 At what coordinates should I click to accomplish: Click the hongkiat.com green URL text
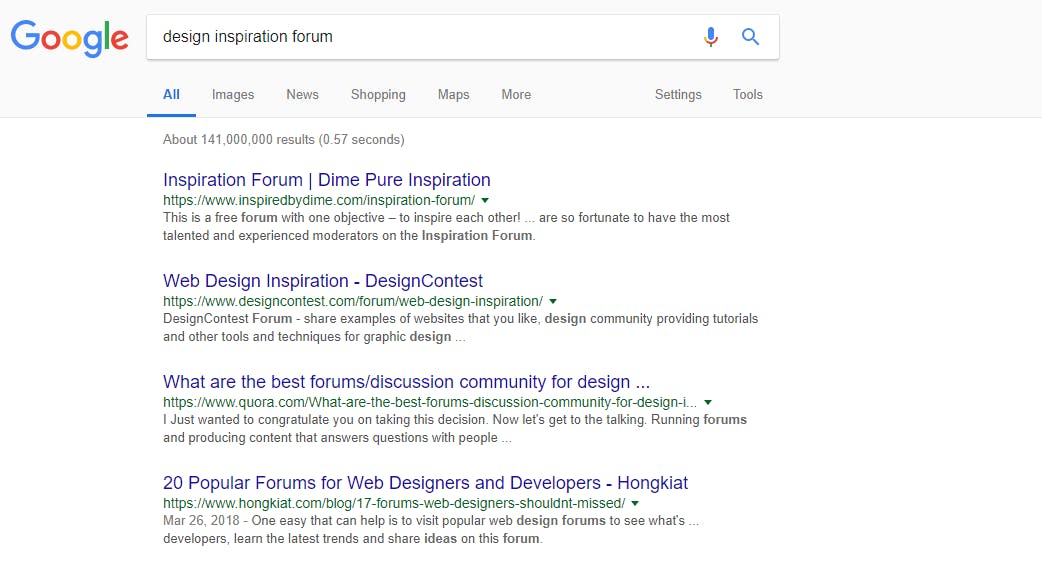(394, 503)
